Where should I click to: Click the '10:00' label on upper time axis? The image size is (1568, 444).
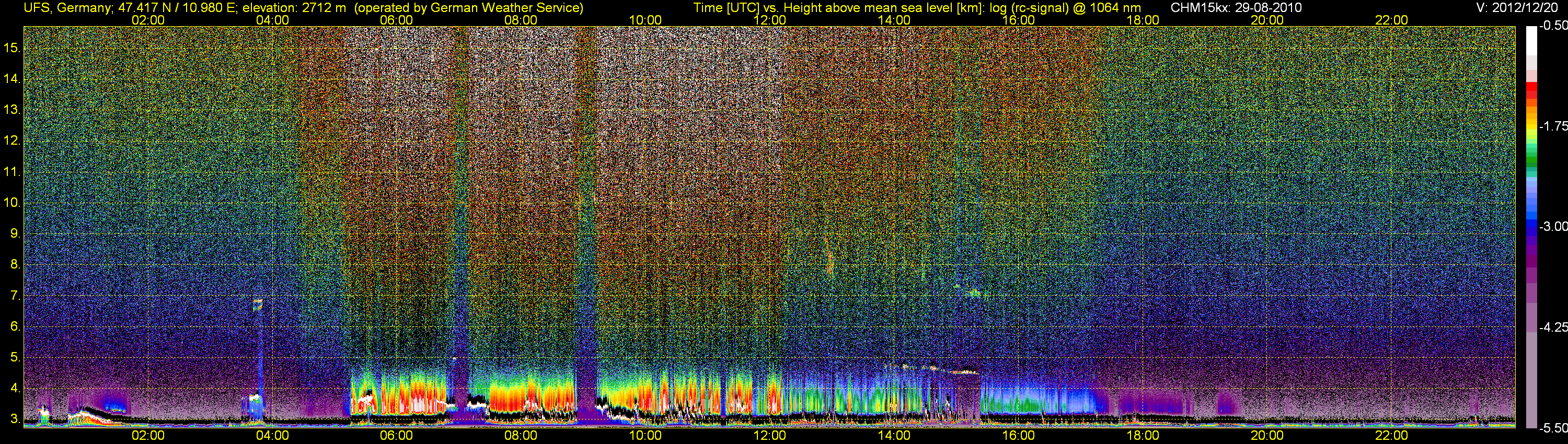point(645,20)
